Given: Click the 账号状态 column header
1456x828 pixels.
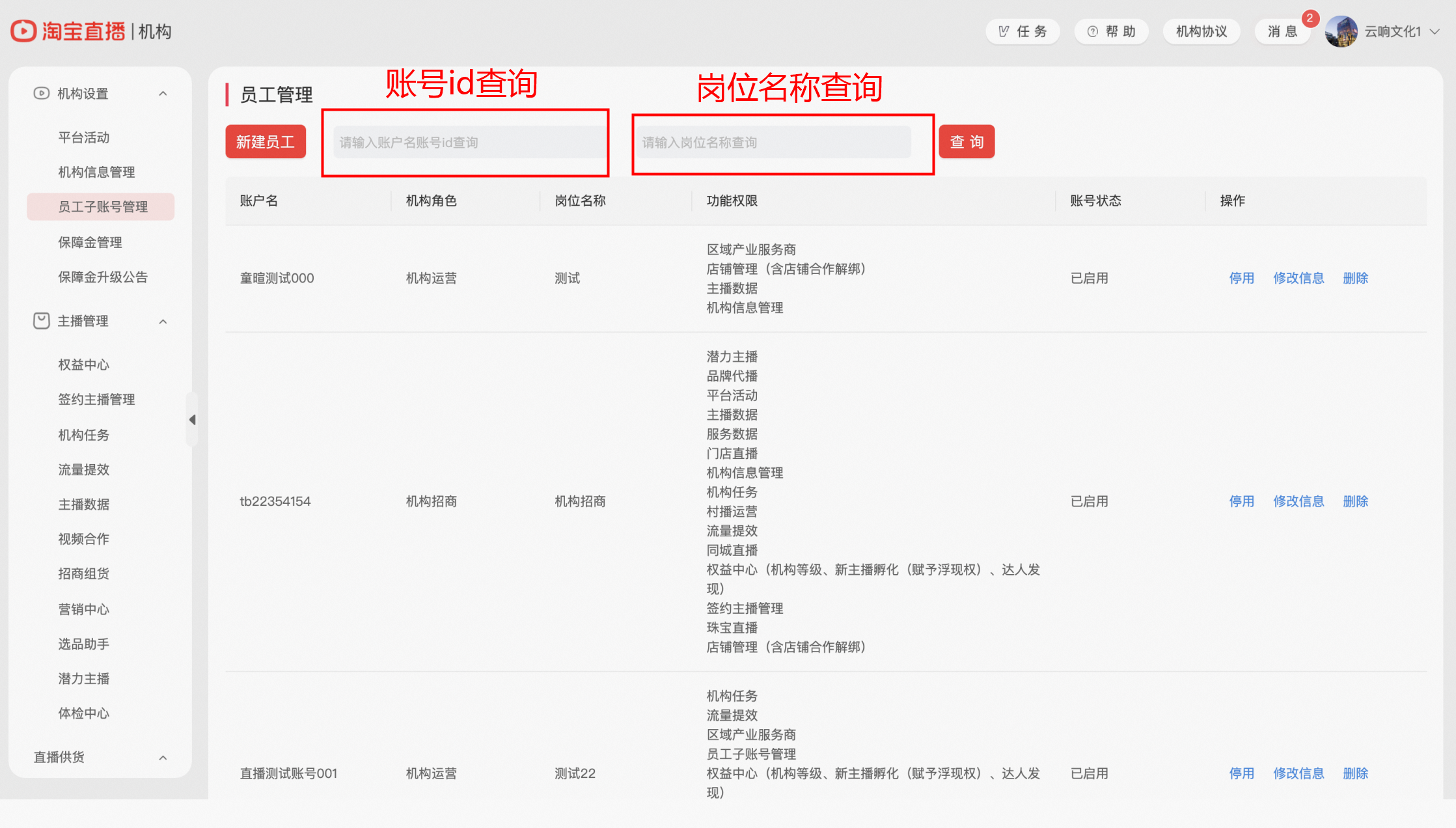Looking at the screenshot, I should (1095, 200).
